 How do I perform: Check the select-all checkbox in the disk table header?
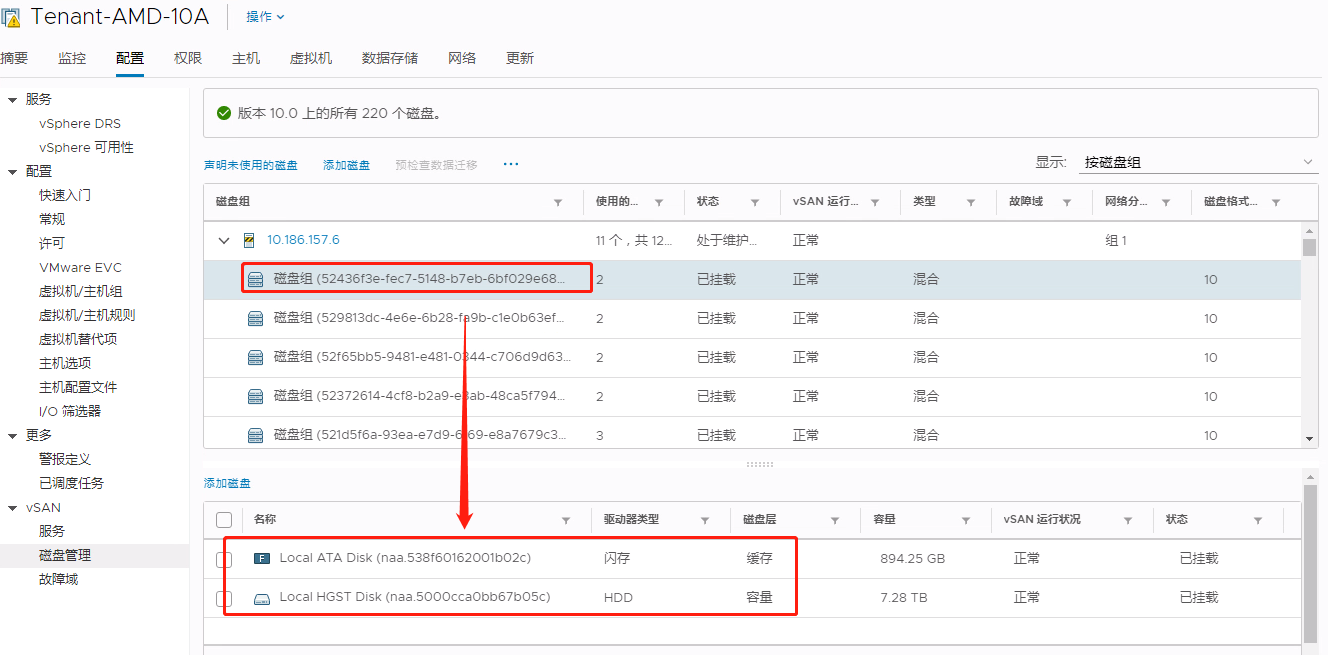224,519
